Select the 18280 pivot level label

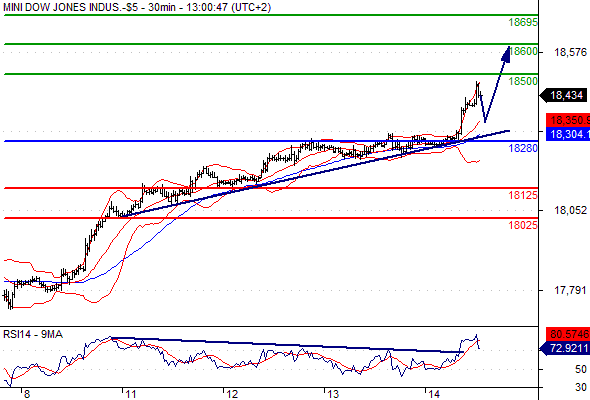523,148
